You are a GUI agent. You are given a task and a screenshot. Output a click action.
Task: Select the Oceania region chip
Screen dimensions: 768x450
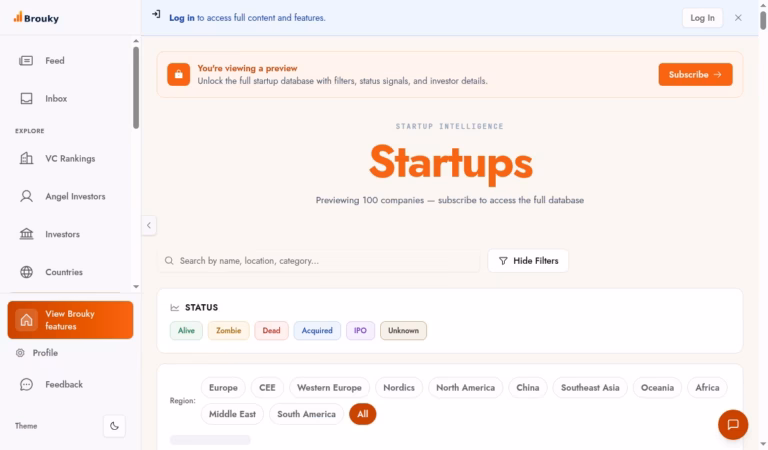[657, 387]
